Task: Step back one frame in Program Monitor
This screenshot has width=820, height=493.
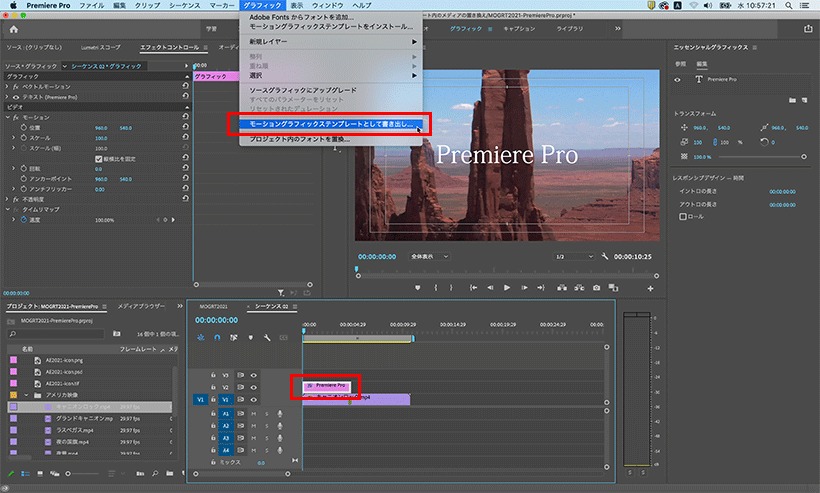Action: [x=490, y=288]
